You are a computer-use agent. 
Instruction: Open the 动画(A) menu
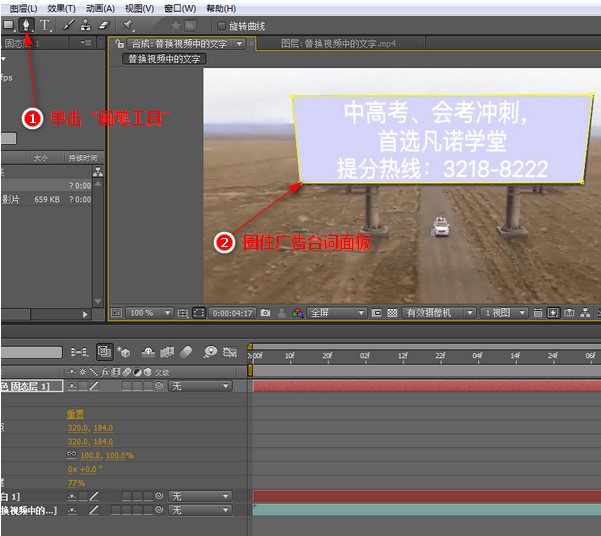[x=100, y=8]
